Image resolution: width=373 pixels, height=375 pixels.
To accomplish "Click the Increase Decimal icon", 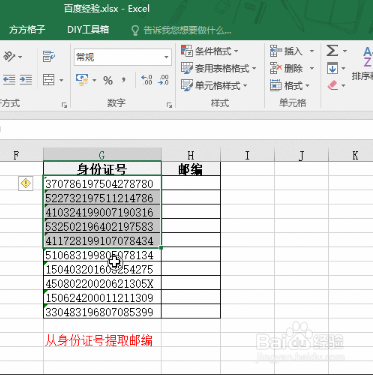I will tap(147, 80).
